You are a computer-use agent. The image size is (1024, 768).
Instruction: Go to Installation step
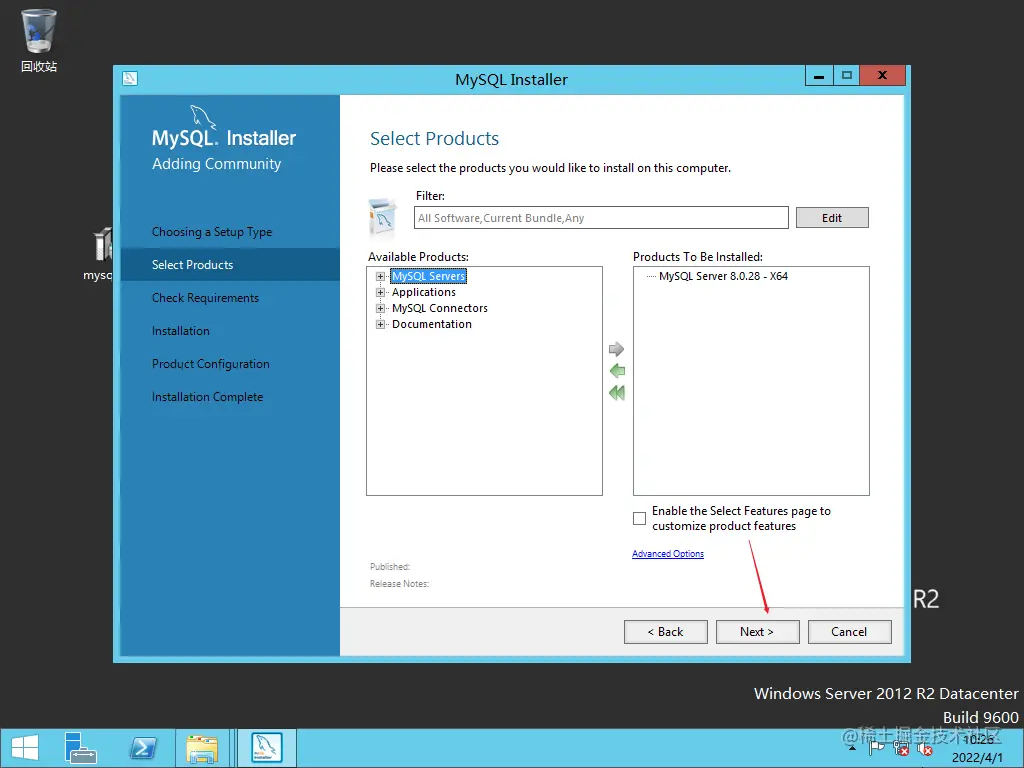tap(180, 331)
